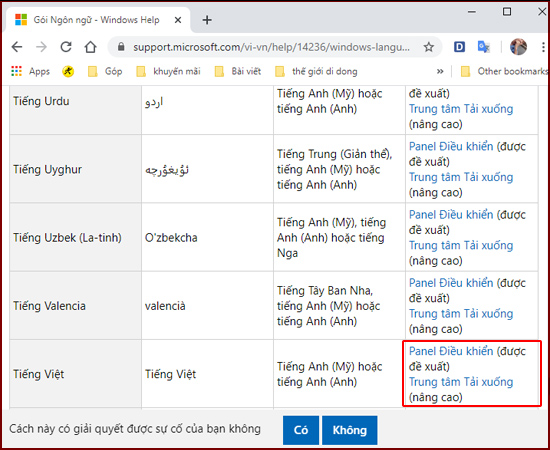The height and width of the screenshot is (450, 550).
Task: Open Panel Điều khiển link for Tiếng Việt
Action: pos(451,351)
